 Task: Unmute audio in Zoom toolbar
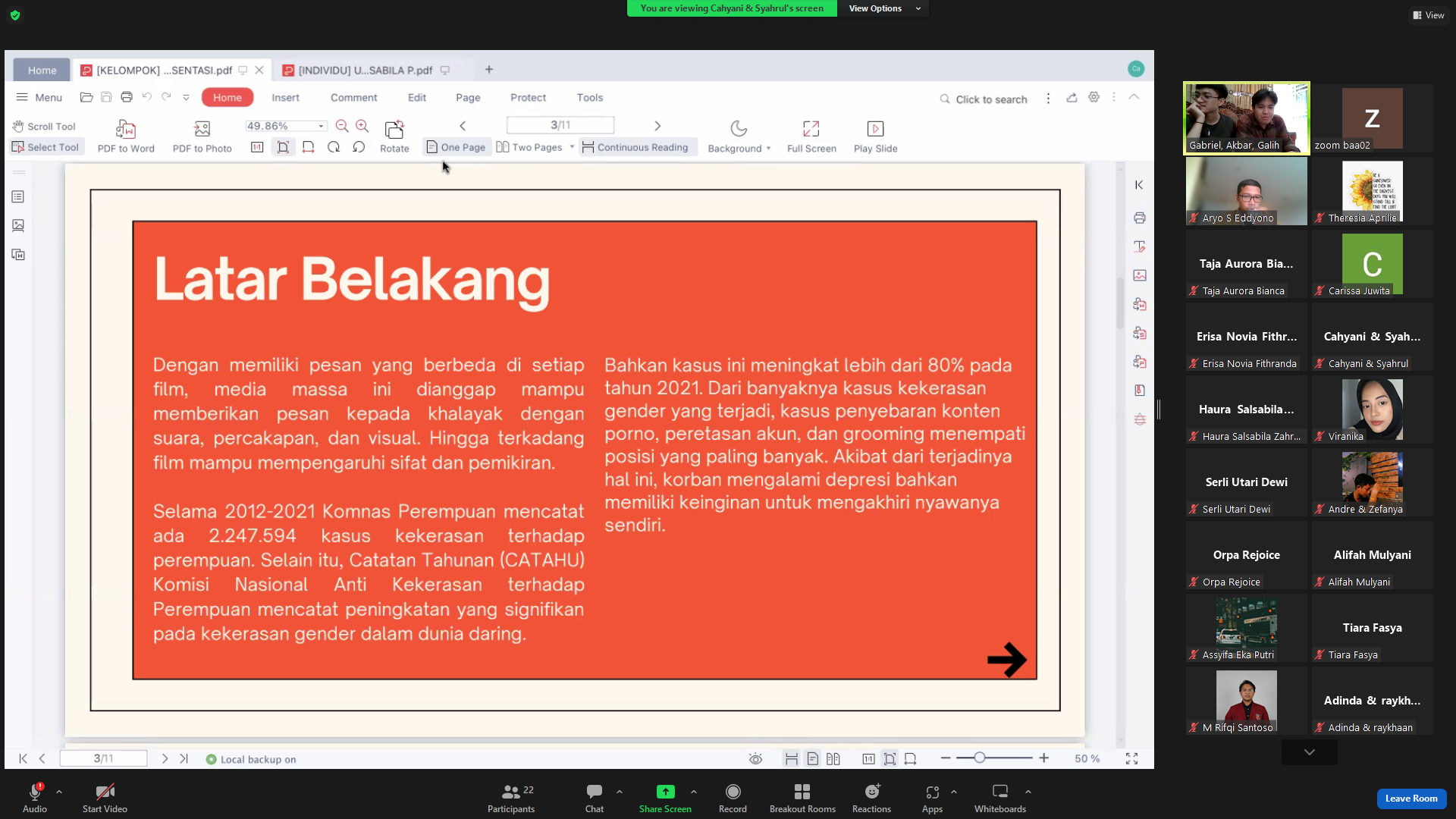(35, 799)
